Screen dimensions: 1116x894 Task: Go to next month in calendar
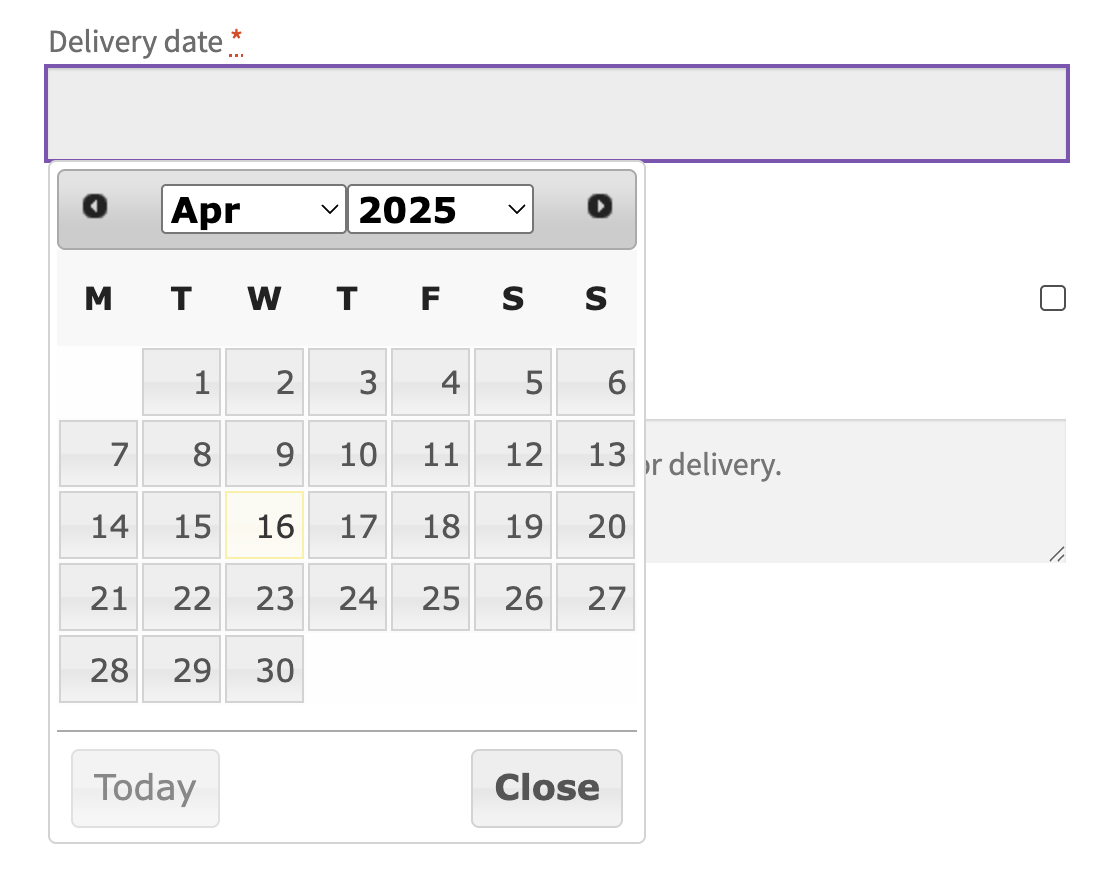tap(599, 207)
